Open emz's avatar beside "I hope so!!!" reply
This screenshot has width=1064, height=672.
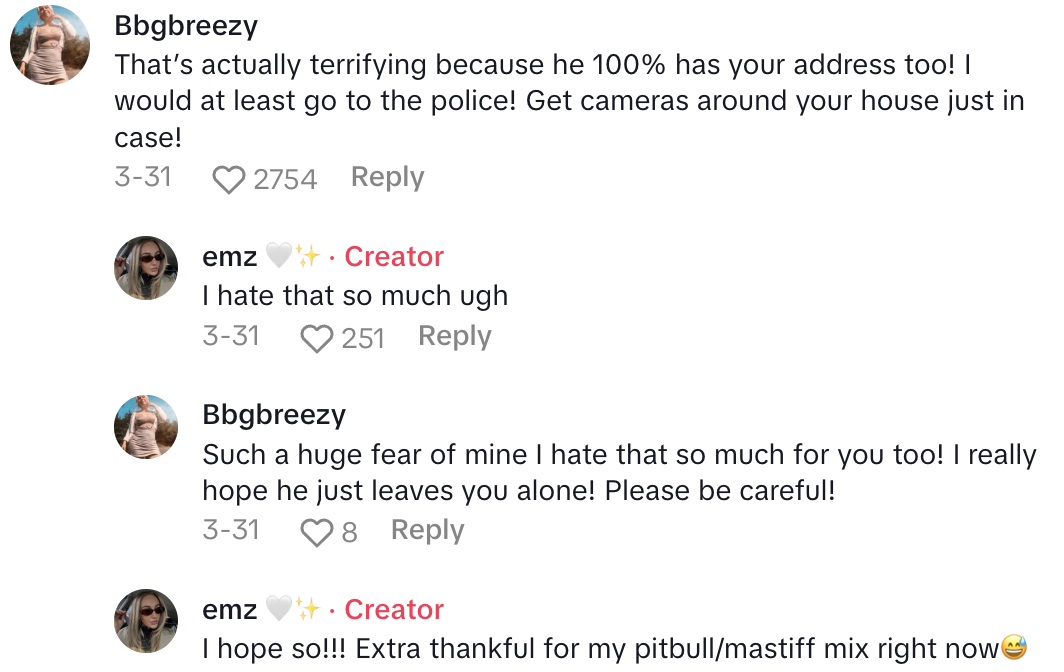tap(147, 621)
